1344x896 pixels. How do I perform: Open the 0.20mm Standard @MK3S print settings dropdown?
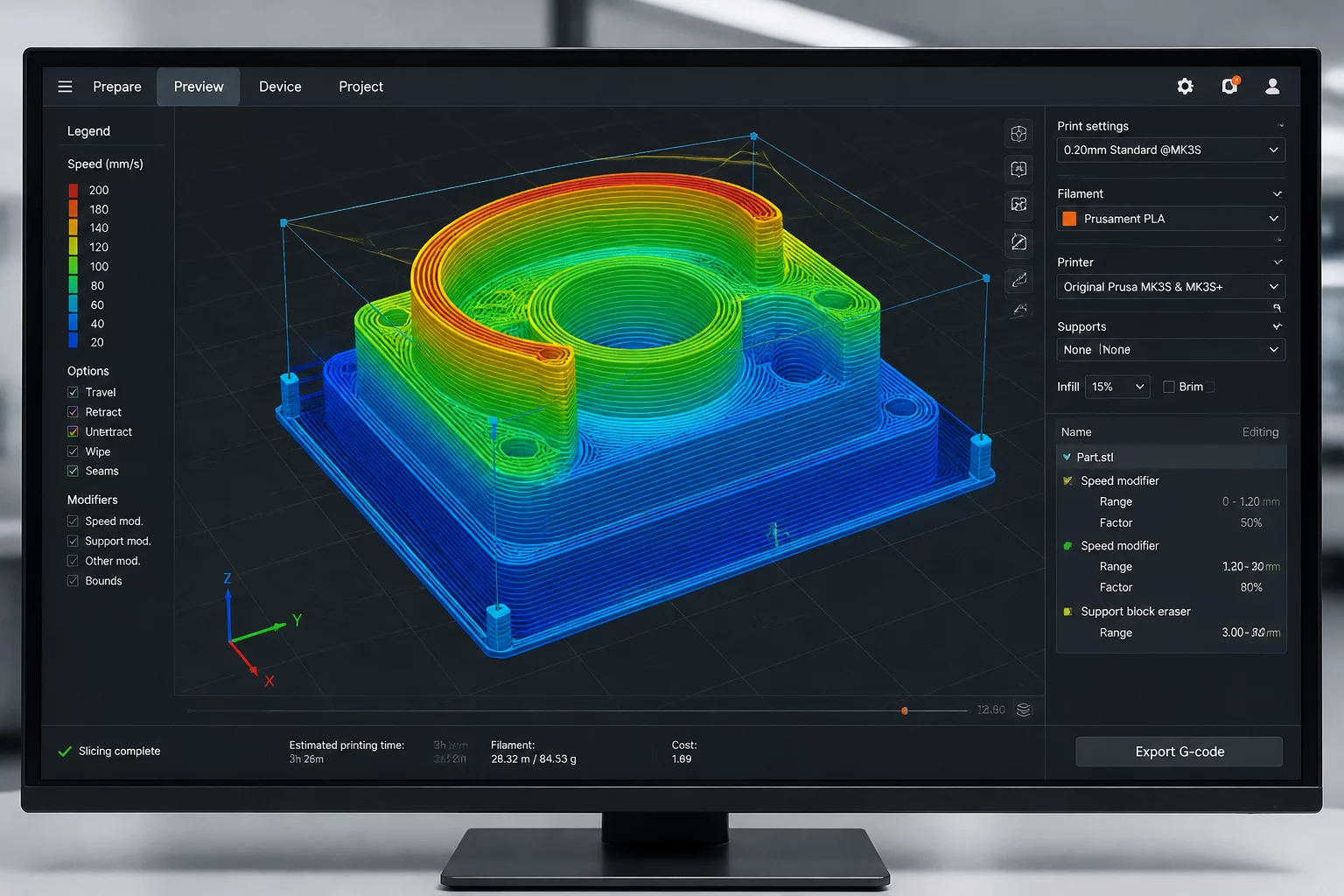click(x=1171, y=150)
